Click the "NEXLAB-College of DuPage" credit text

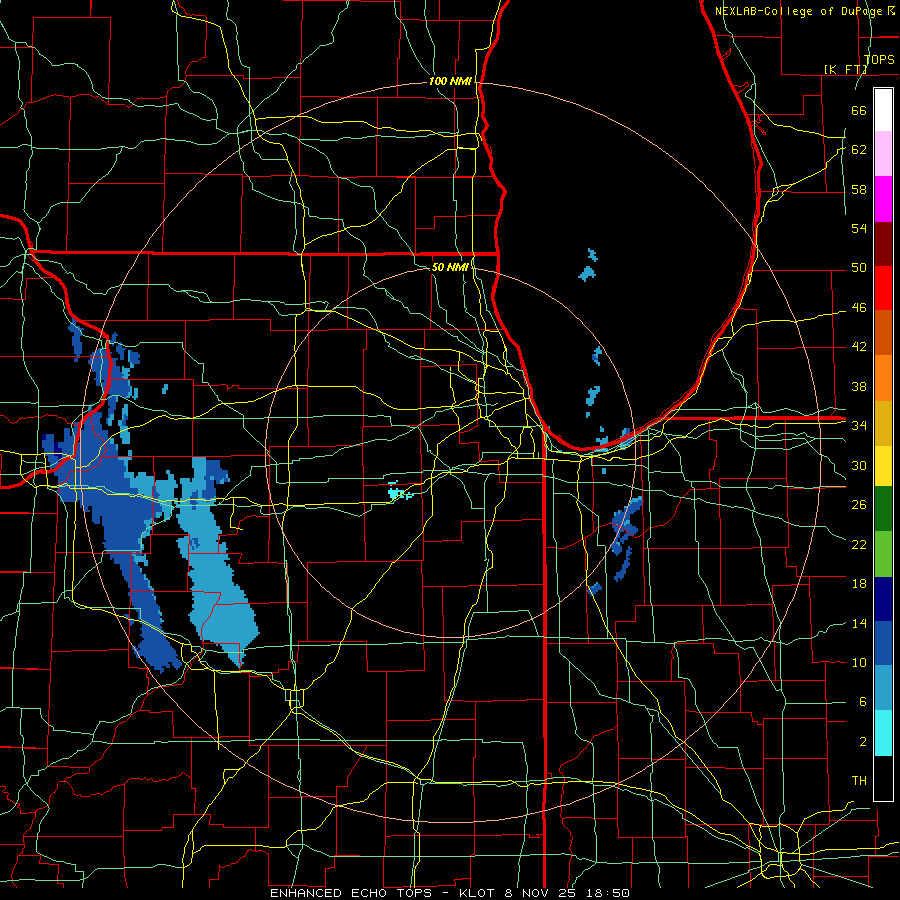point(800,11)
